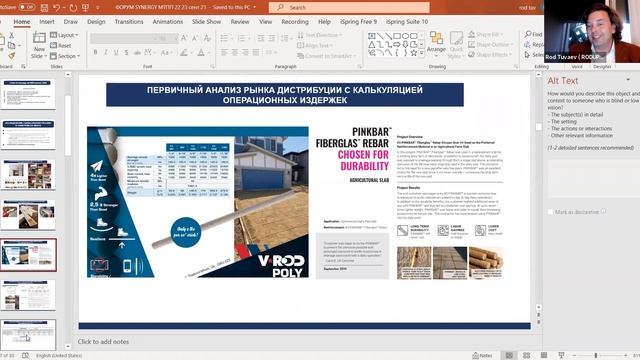This screenshot has height=360, width=640.
Task: Open the Alt Text pane options arrow
Action: point(628,80)
